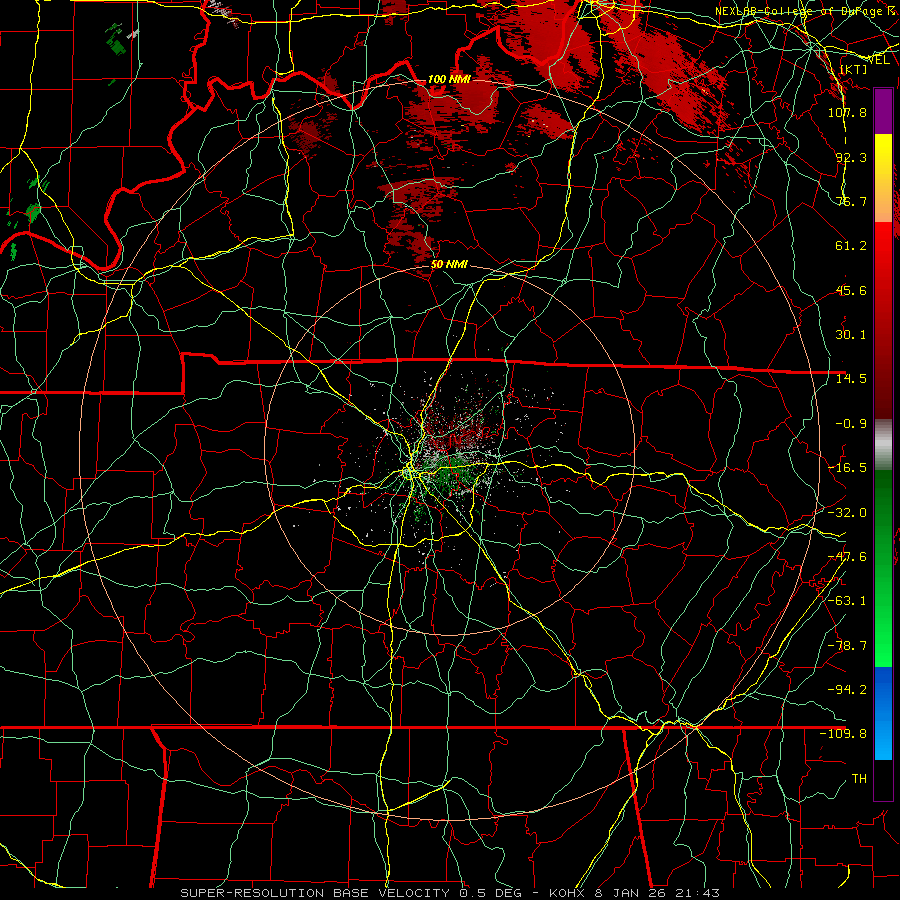Click the [KT] units label
The image size is (900, 900).
[853, 69]
